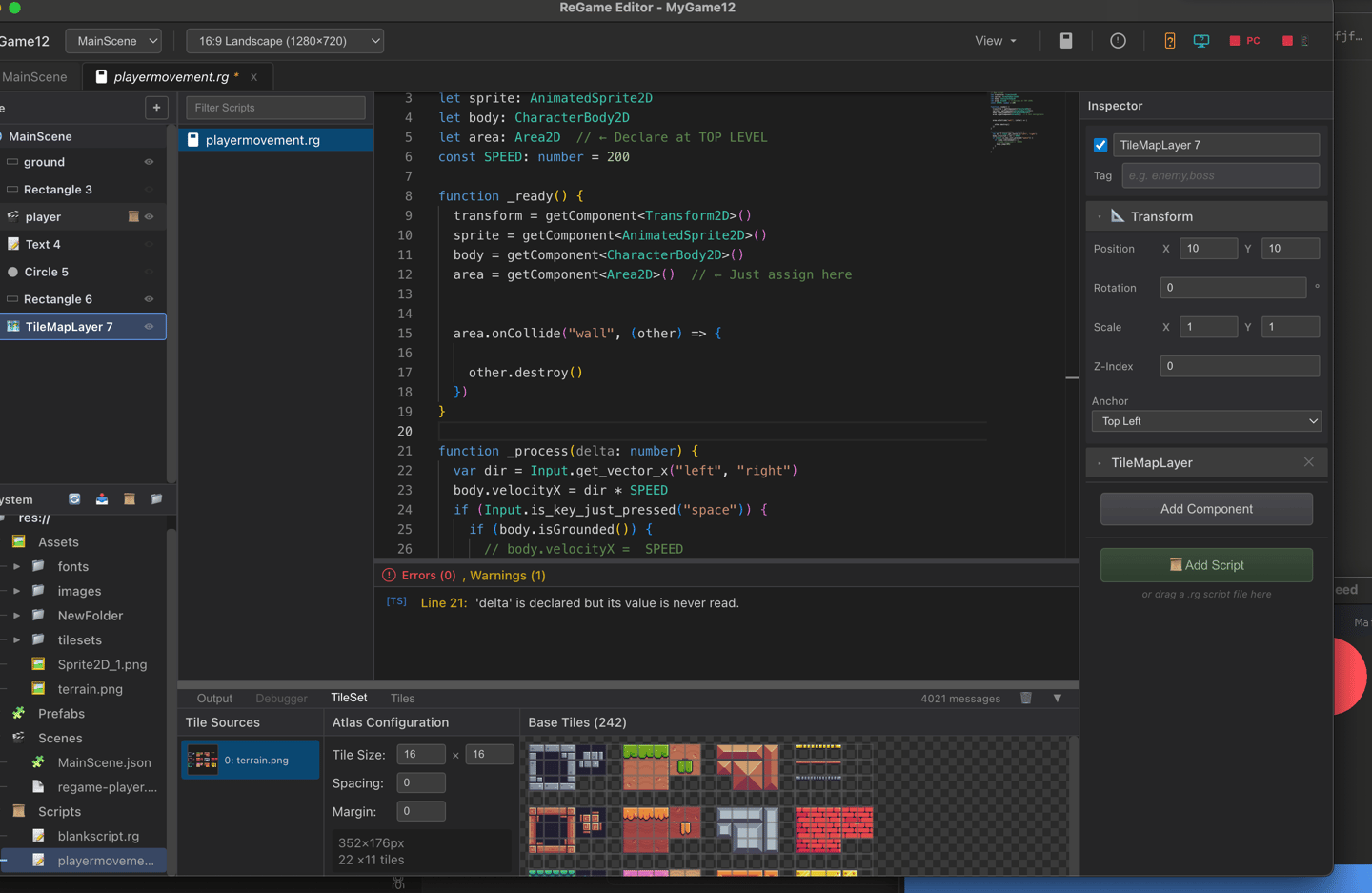
Task: Click the plus button to add scene node
Action: (156, 108)
